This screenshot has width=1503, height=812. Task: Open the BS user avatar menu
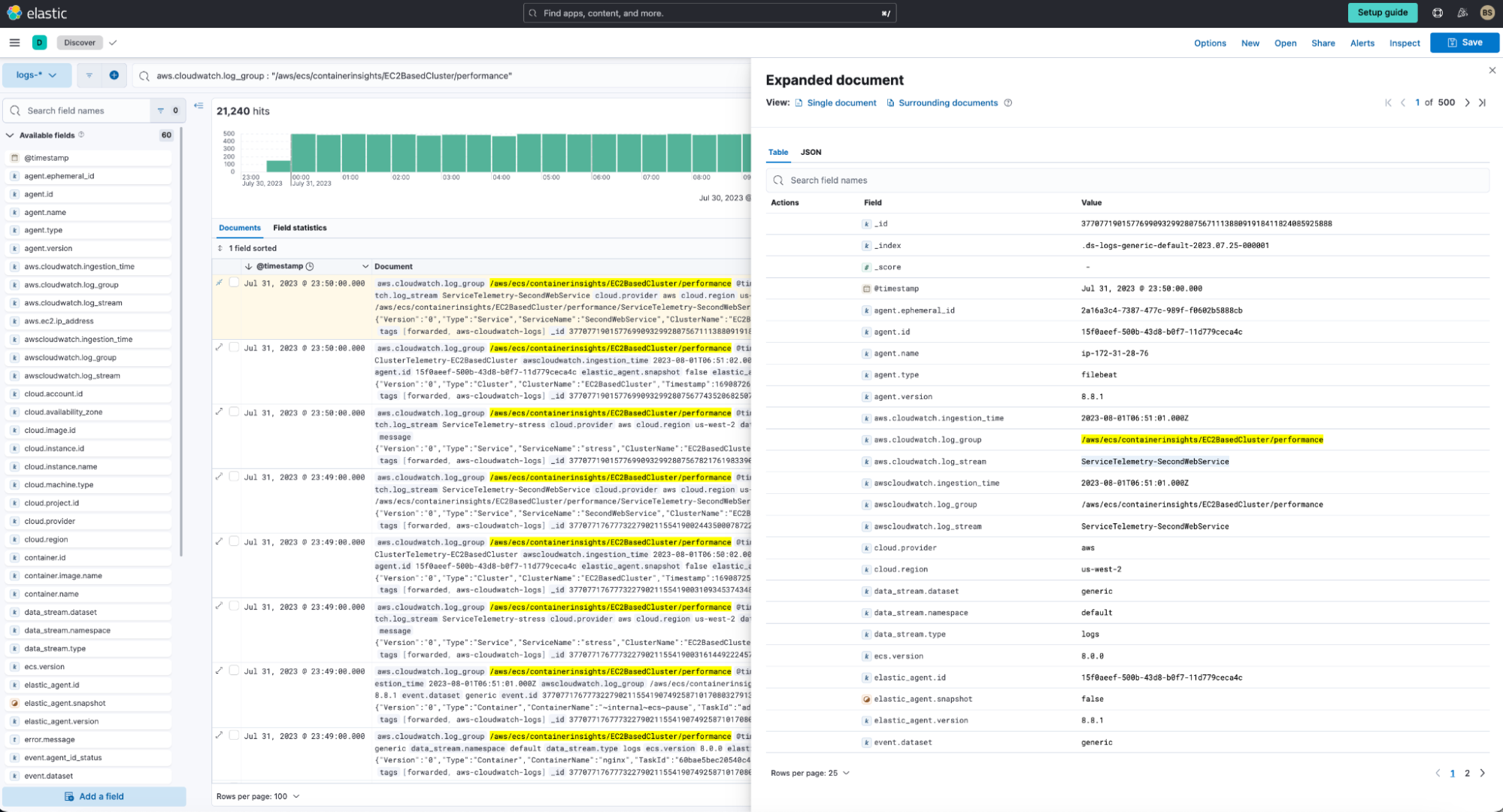pos(1486,13)
